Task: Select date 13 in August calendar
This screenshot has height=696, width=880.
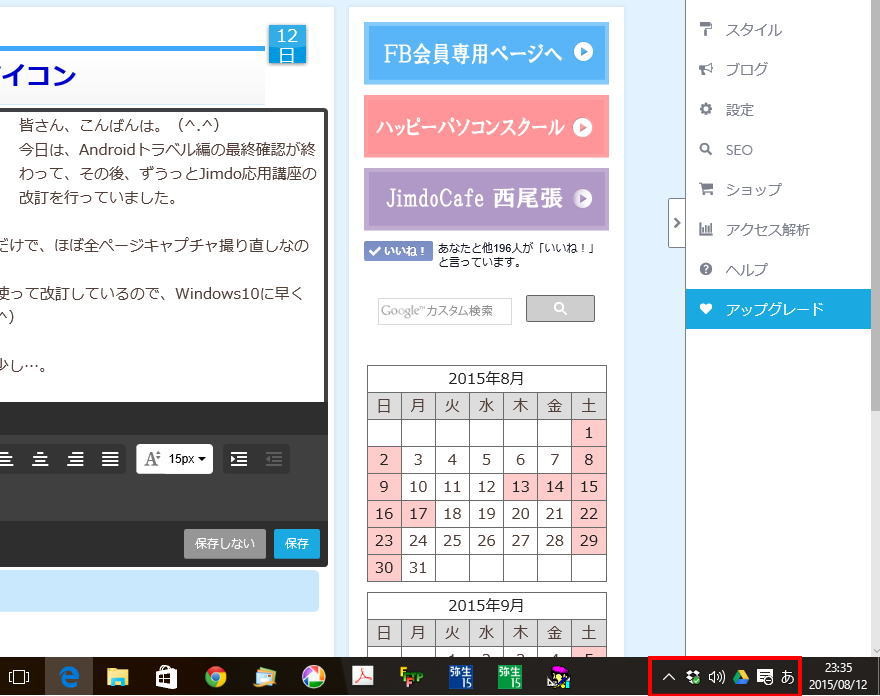Action: tap(520, 487)
